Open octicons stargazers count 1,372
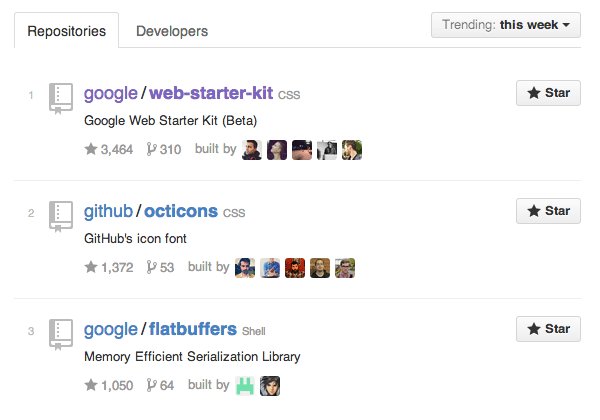Screen dimensions: 600x420 110,268
